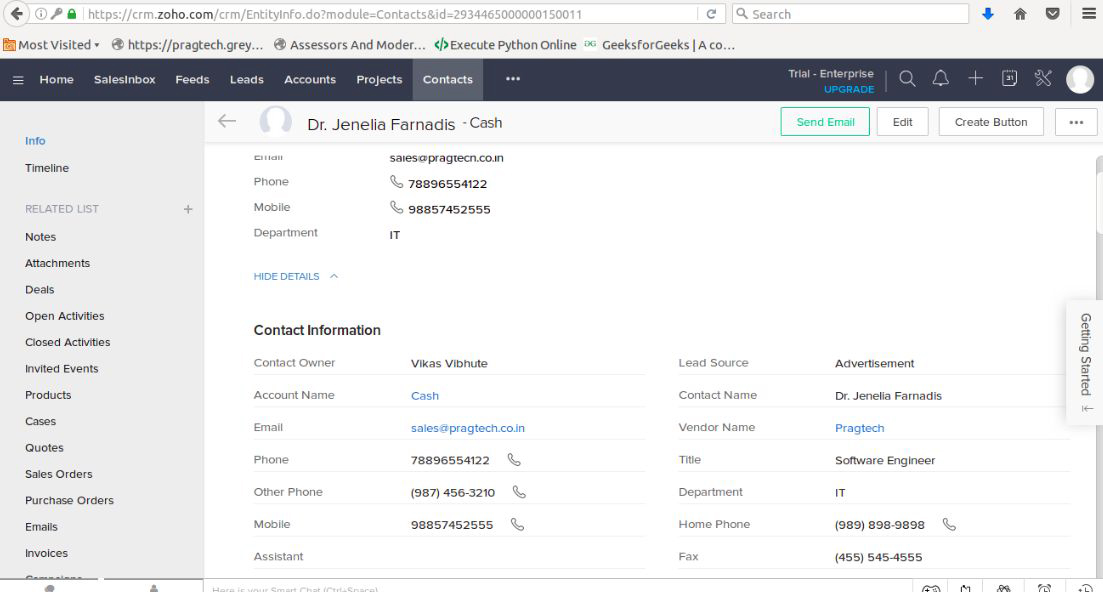The image size is (1103, 592).
Task: Open Products related list
Action: (49, 395)
